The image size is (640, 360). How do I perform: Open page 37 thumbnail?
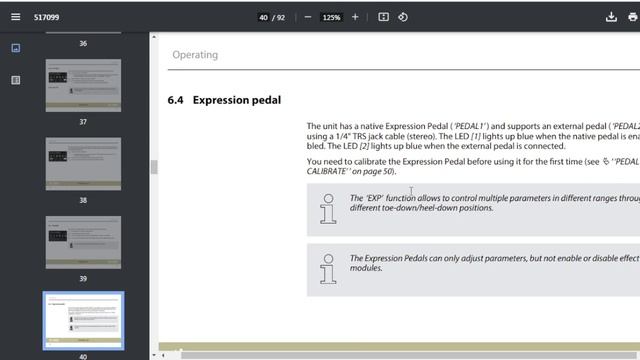[x=83, y=85]
